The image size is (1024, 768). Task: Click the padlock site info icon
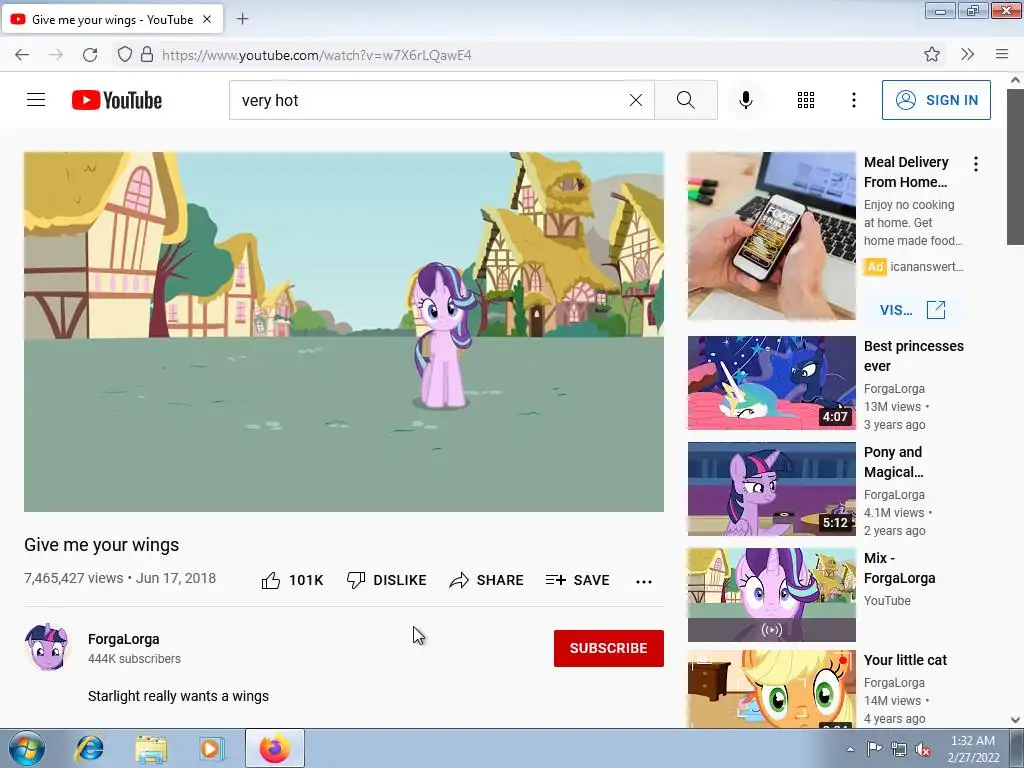click(147, 54)
